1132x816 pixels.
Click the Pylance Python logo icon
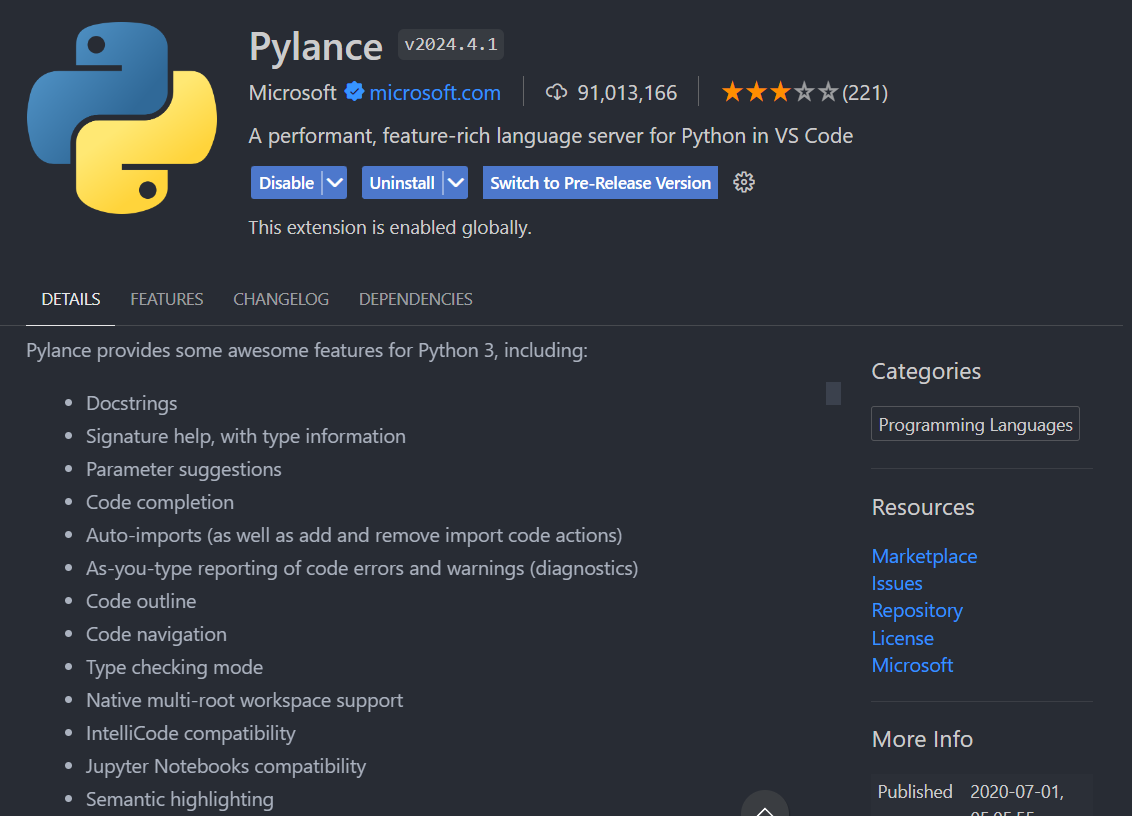pyautogui.click(x=122, y=119)
